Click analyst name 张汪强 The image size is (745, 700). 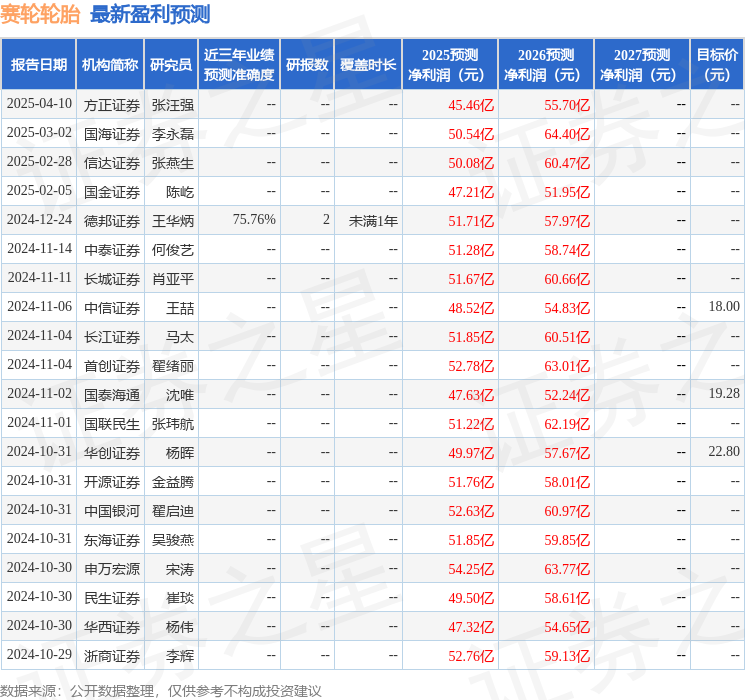(x=173, y=105)
